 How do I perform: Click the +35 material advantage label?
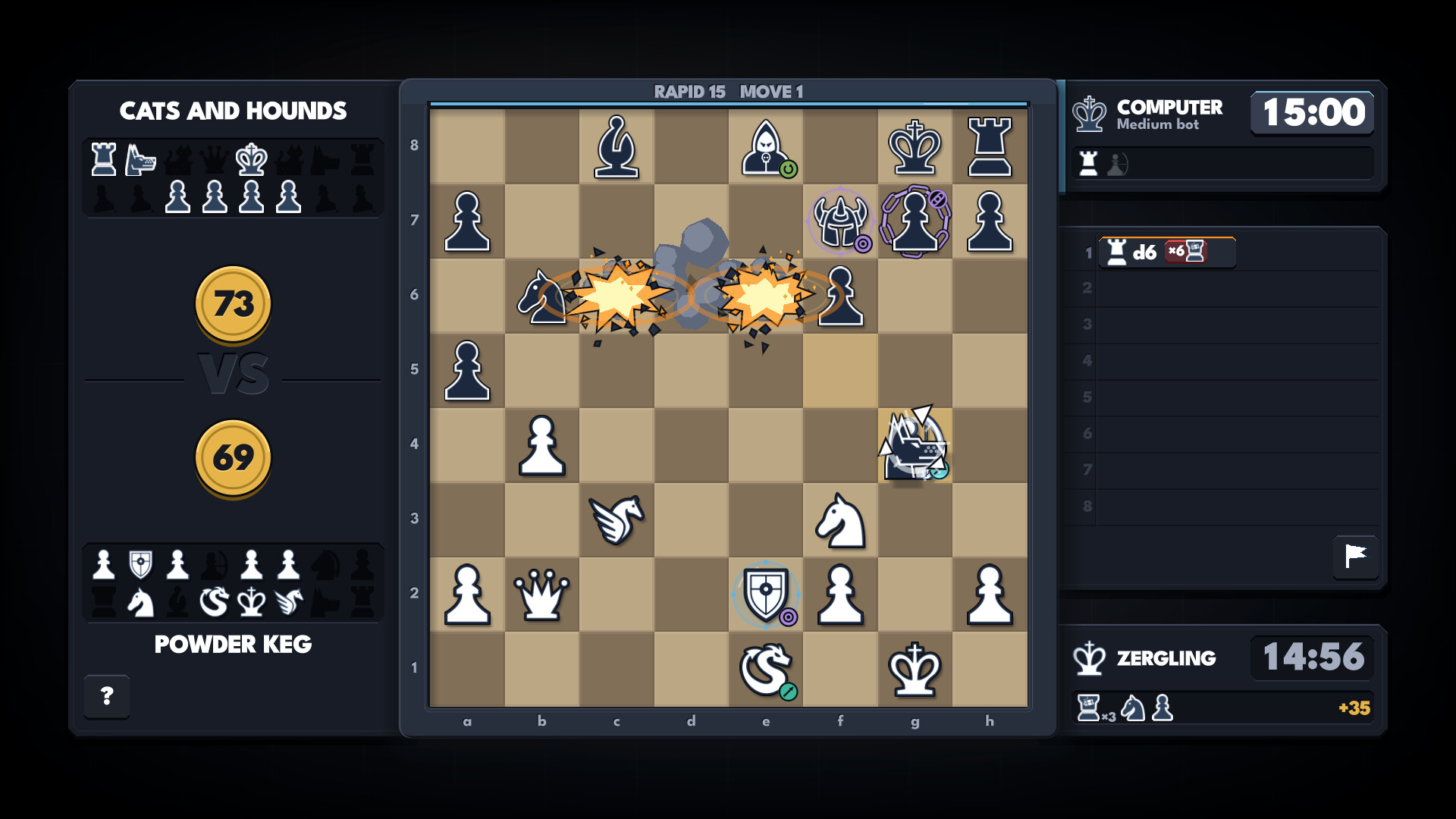tap(1354, 708)
